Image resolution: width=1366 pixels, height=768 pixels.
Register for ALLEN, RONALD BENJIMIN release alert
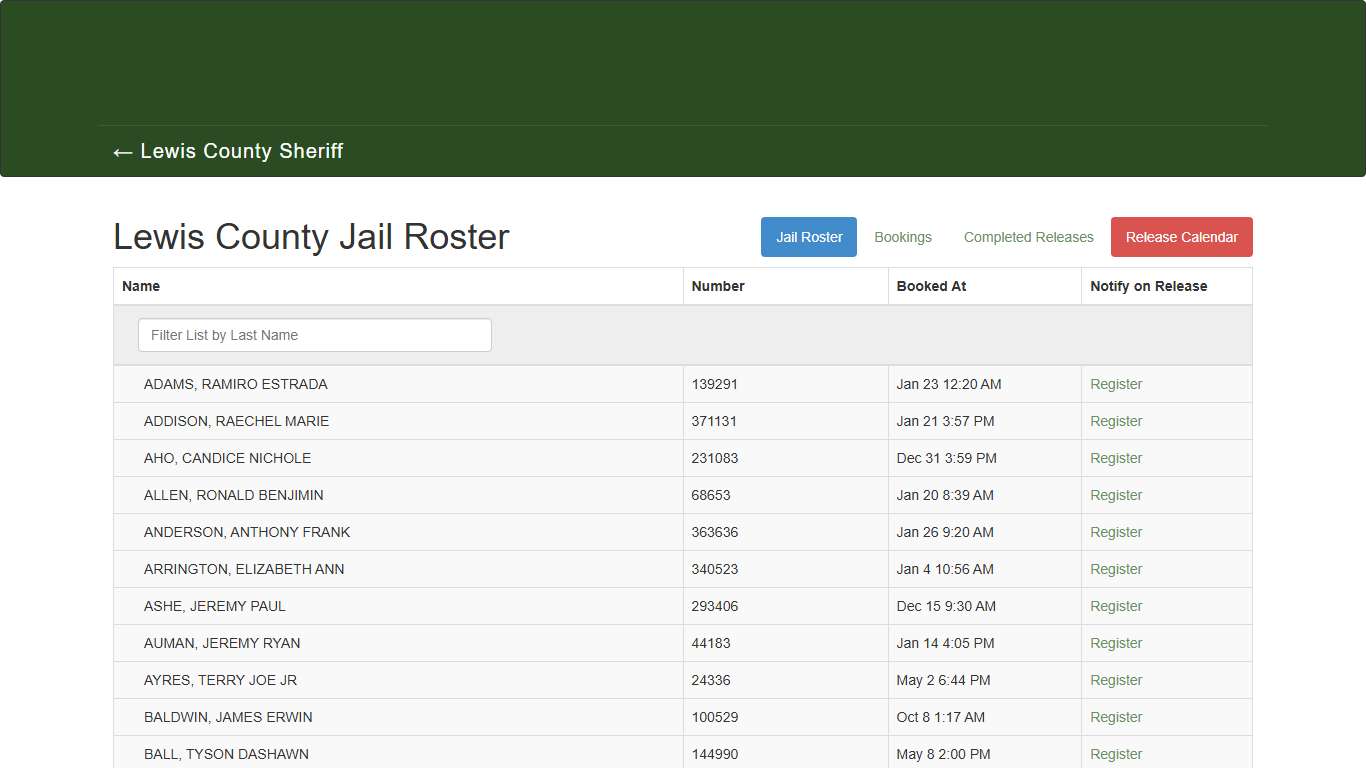pyautogui.click(x=1116, y=495)
